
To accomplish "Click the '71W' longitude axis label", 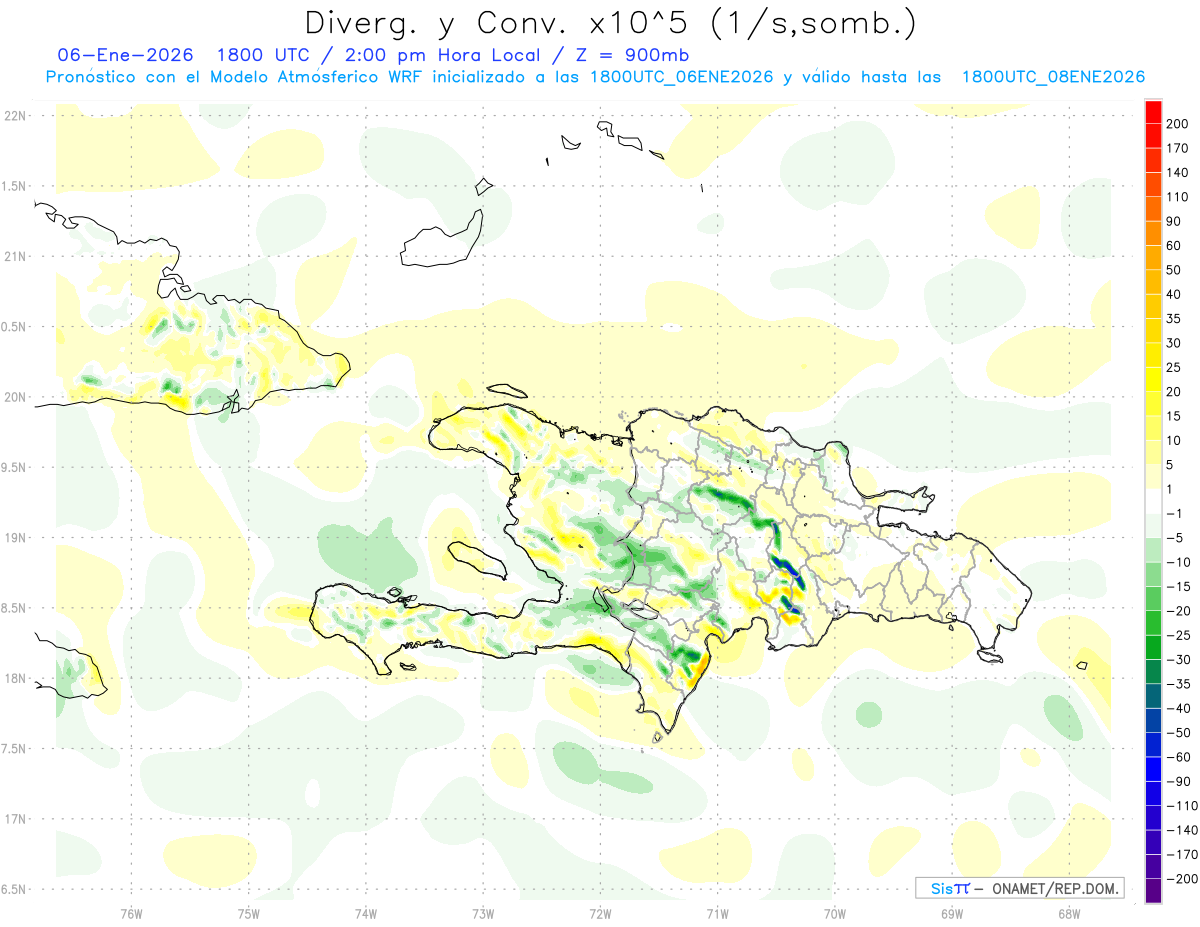I will click(717, 914).
